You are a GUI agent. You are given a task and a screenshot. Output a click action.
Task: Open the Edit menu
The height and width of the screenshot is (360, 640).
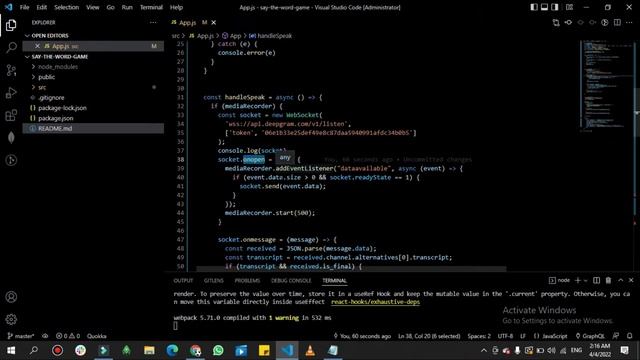coord(42,7)
